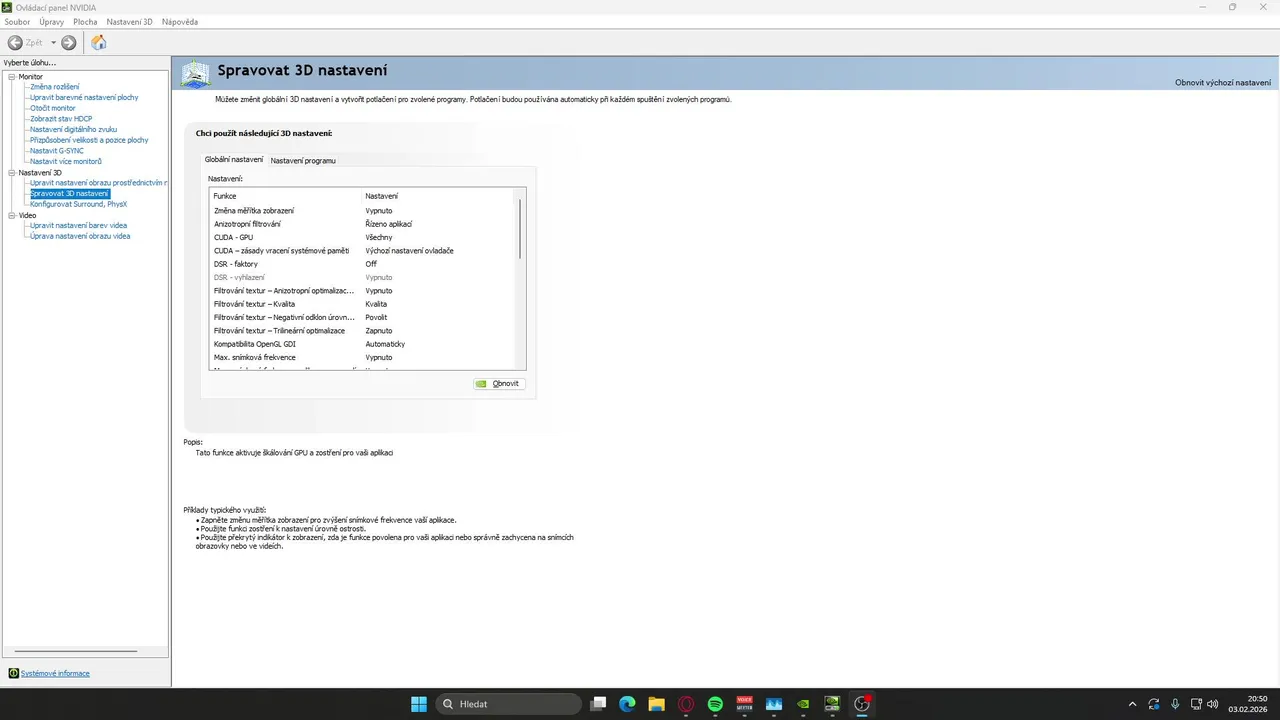Select the DSR - faktory row
Viewport: 1280px width, 720px height.
[x=362, y=264]
